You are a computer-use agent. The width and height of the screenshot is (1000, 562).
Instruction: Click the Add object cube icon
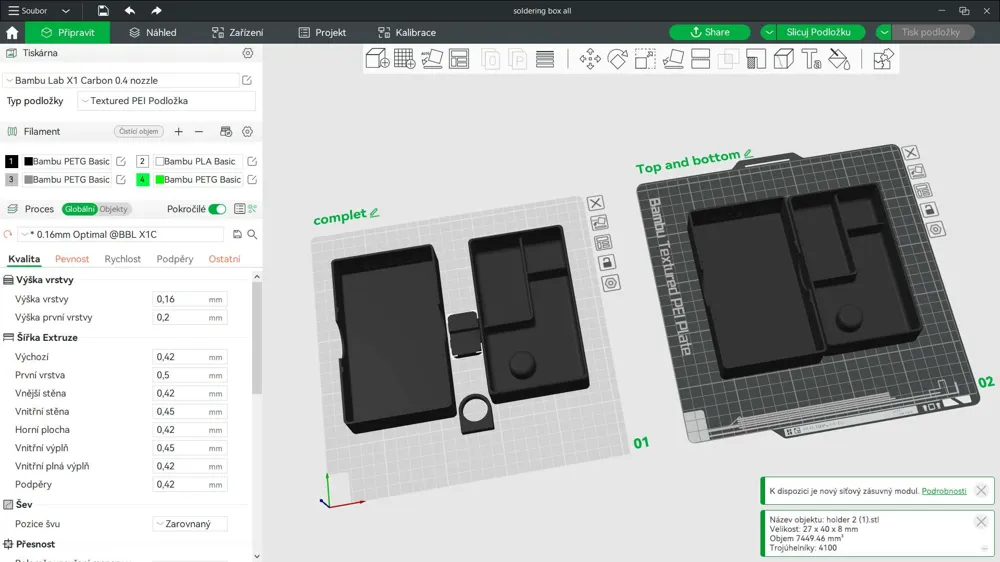[377, 59]
